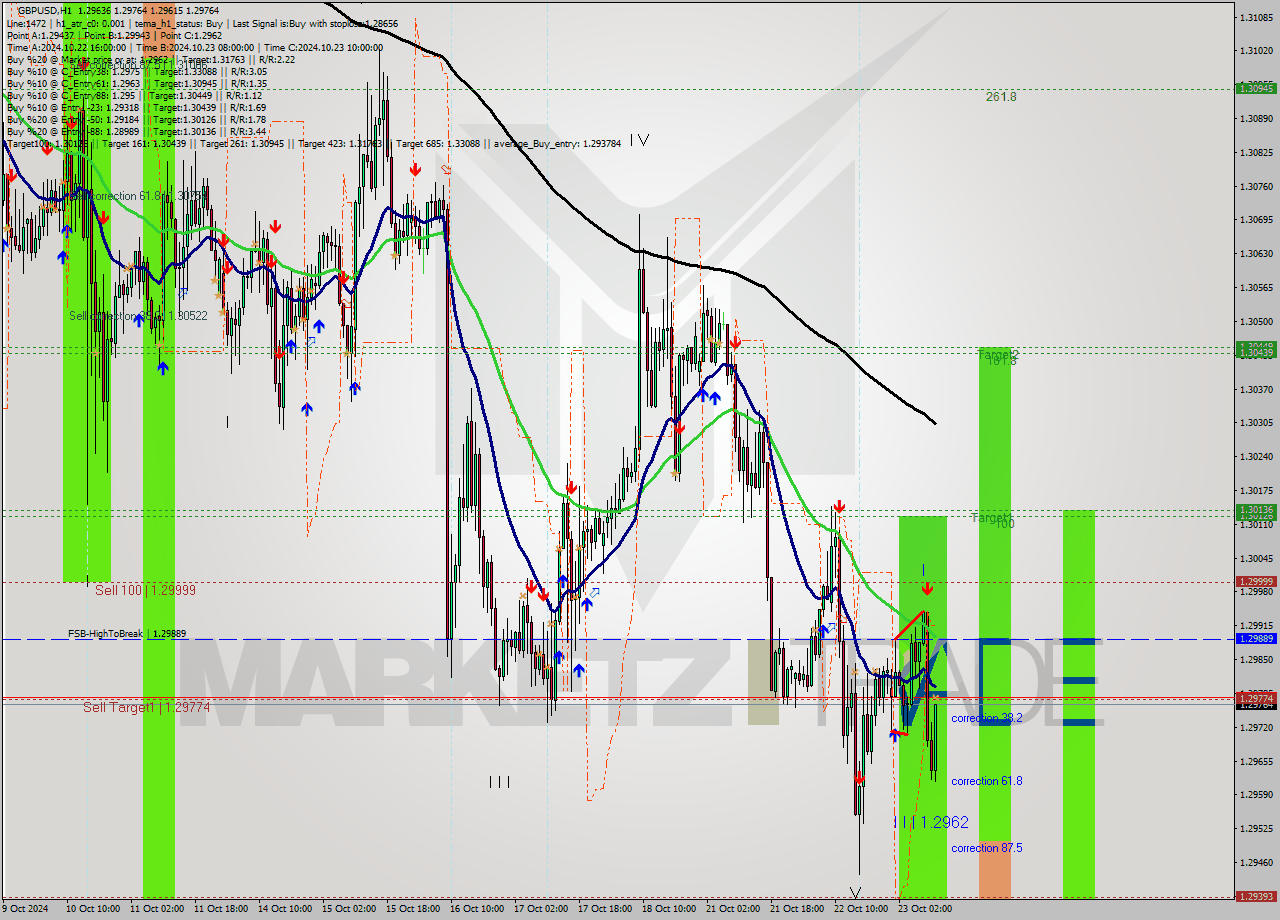The image size is (1280, 920).
Task: Click the red 1.29999 price tag on axis
Action: click(1255, 582)
